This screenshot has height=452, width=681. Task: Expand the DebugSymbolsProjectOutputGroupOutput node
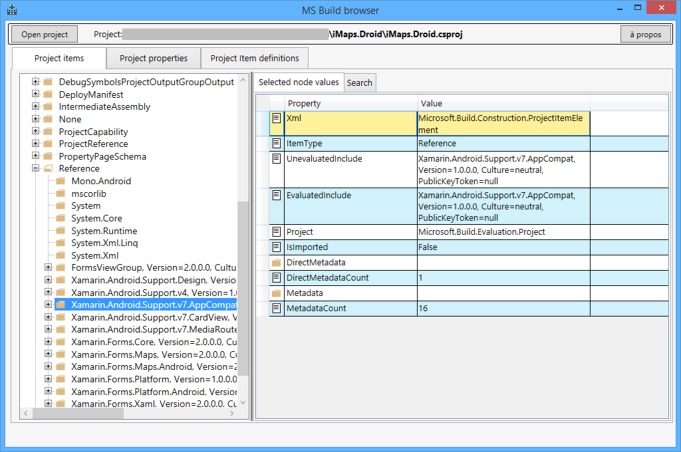tap(36, 81)
